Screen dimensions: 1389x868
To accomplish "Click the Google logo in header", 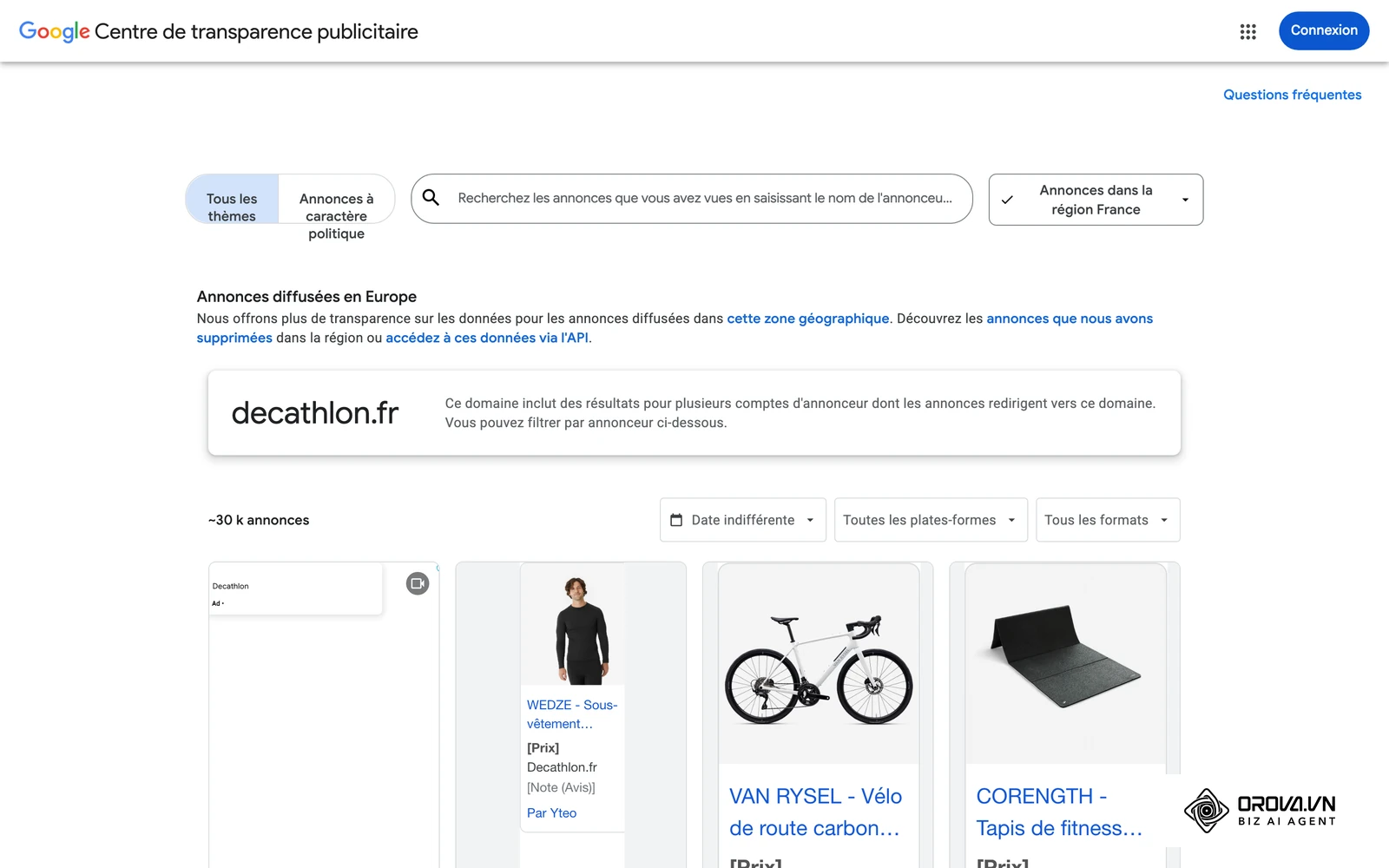I will pos(54,31).
